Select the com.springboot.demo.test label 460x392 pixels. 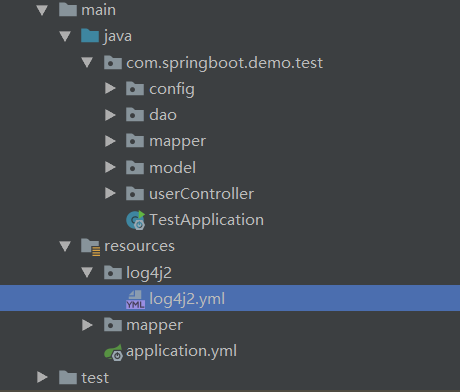pyautogui.click(x=225, y=63)
